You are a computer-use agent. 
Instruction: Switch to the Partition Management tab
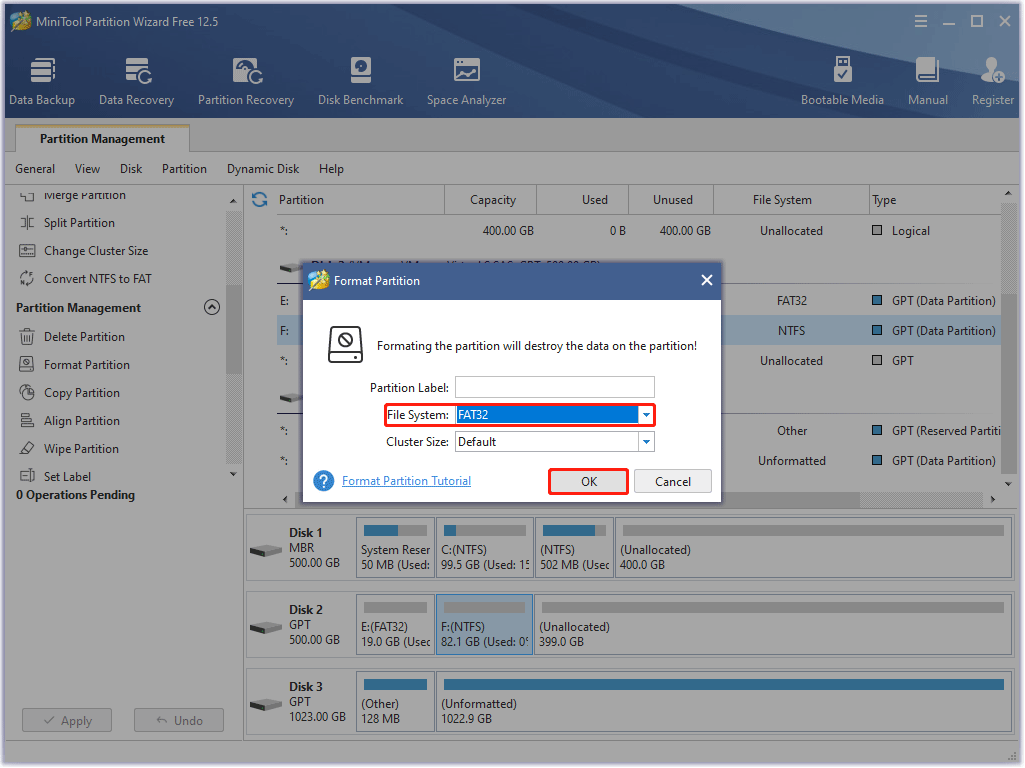point(101,139)
